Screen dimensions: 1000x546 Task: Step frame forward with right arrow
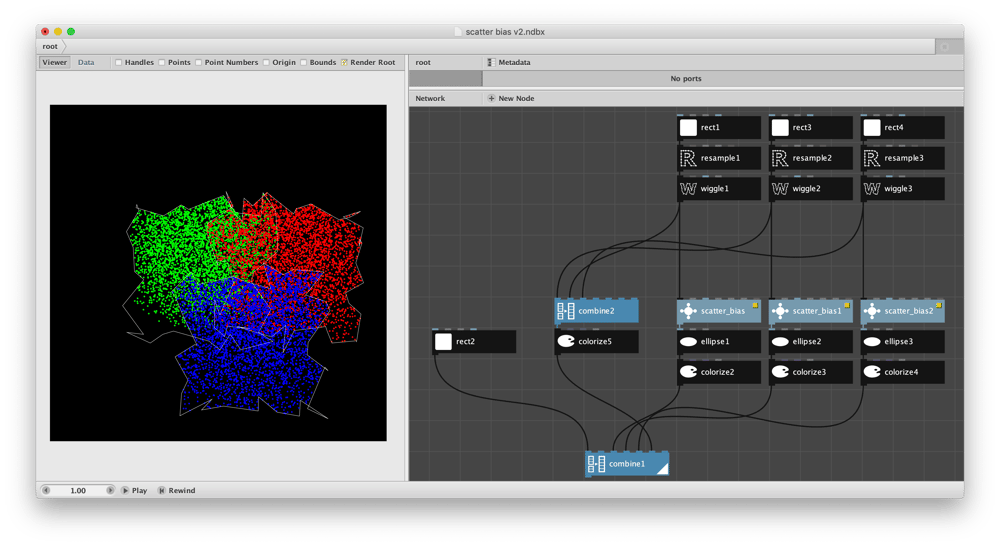110,491
